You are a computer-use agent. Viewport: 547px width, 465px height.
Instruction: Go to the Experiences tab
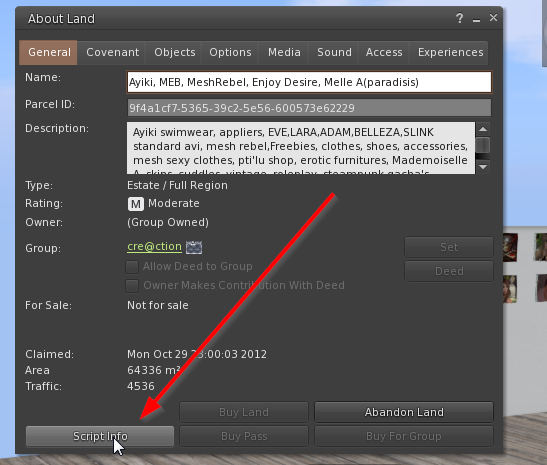[x=450, y=52]
